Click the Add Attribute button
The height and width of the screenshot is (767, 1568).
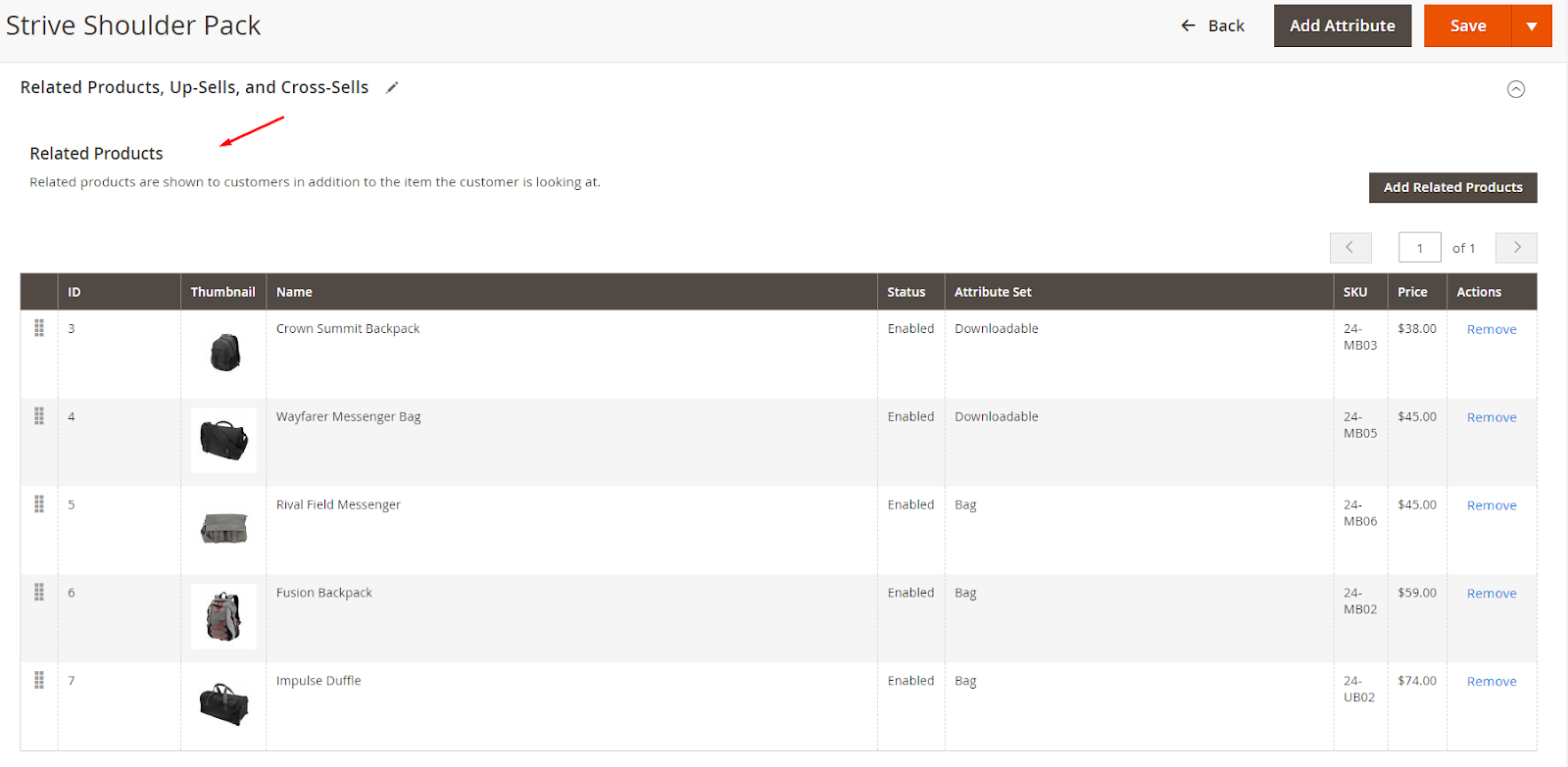tap(1343, 25)
